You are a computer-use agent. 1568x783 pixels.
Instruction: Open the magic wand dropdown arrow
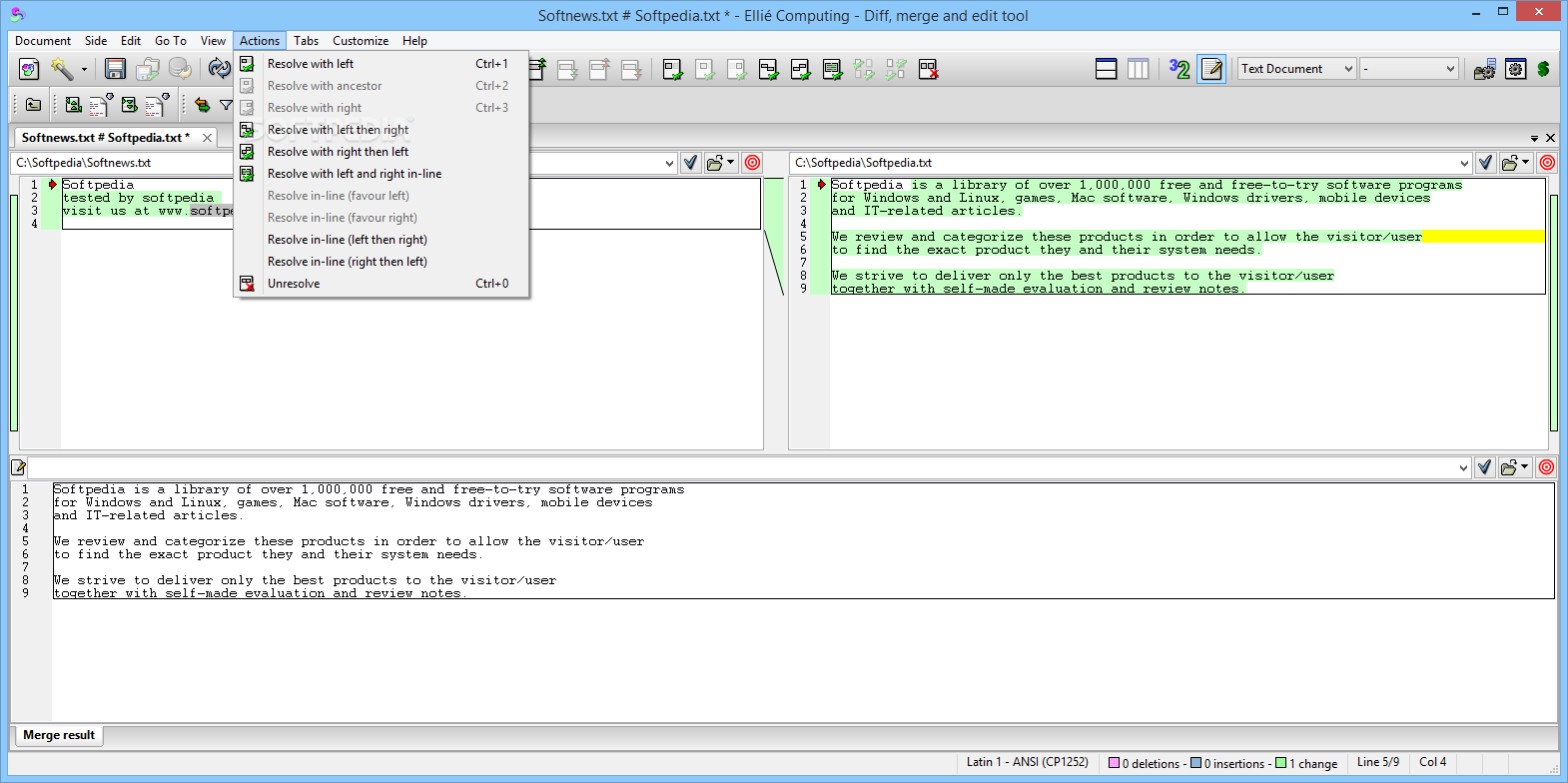pos(84,70)
